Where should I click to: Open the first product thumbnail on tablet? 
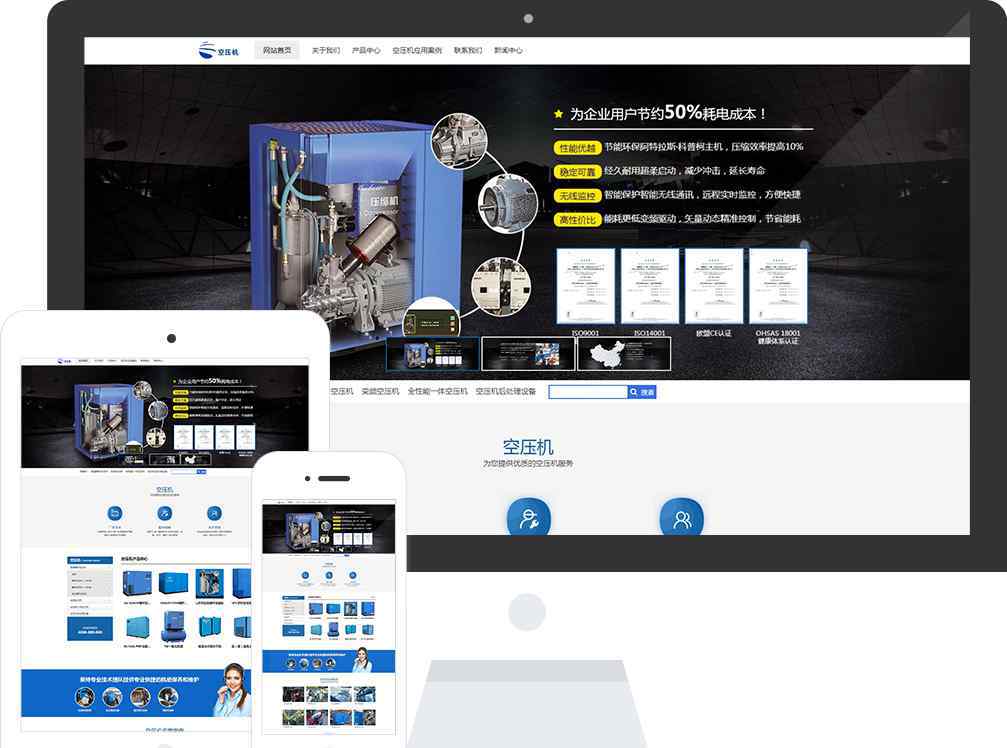(137, 584)
